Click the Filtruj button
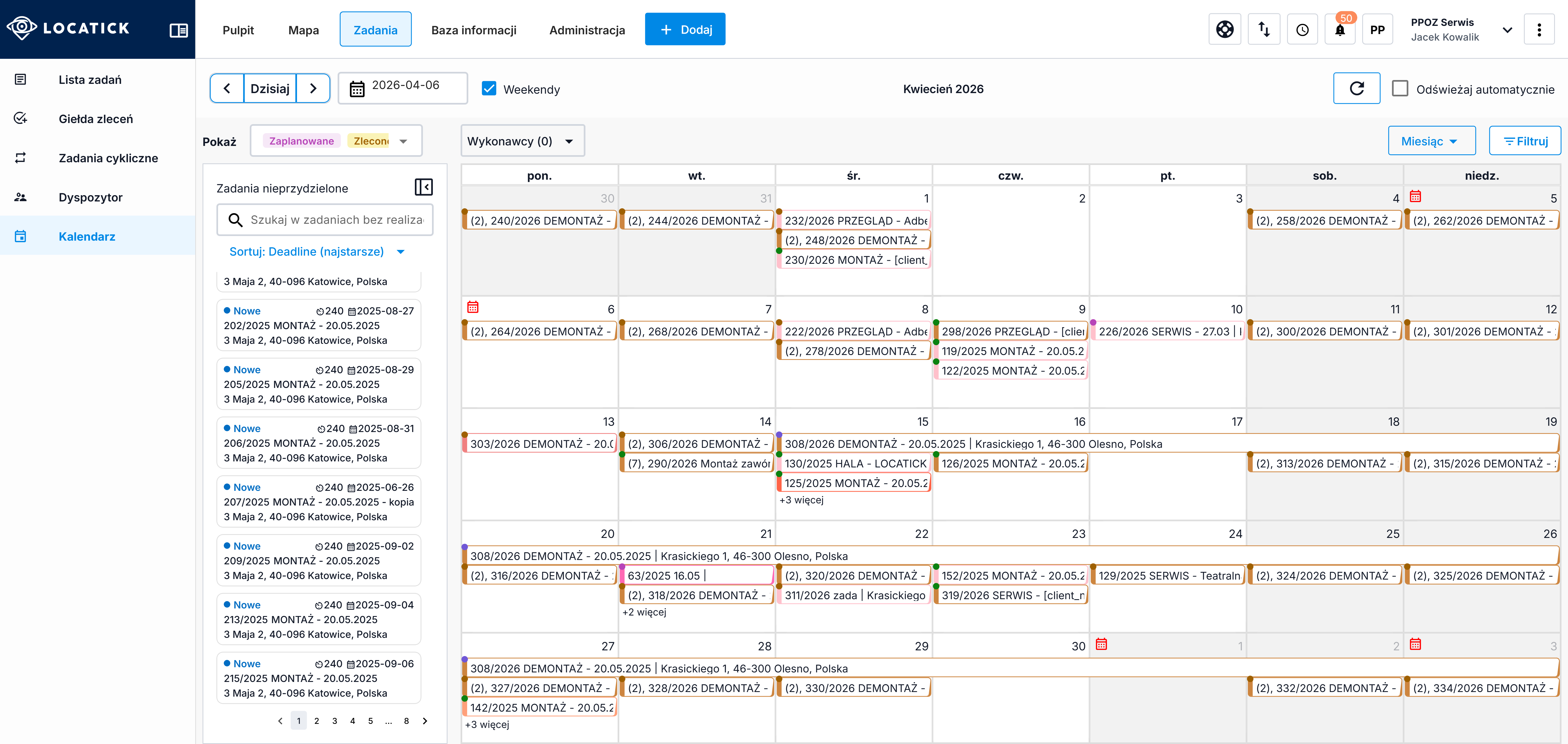This screenshot has height=744, width=1568. 1525,141
